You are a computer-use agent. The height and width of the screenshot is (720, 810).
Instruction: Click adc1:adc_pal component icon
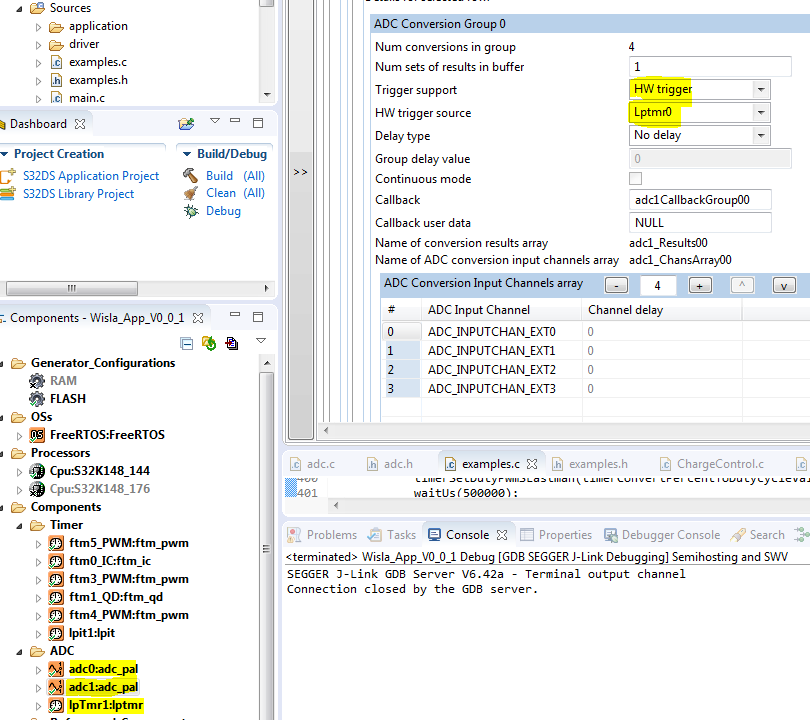coord(56,687)
